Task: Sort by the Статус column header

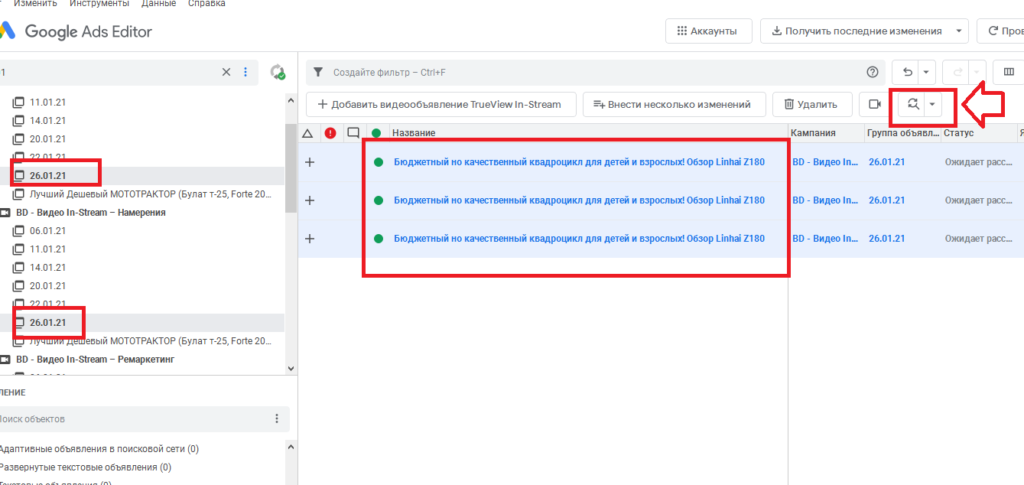Action: pos(958,133)
